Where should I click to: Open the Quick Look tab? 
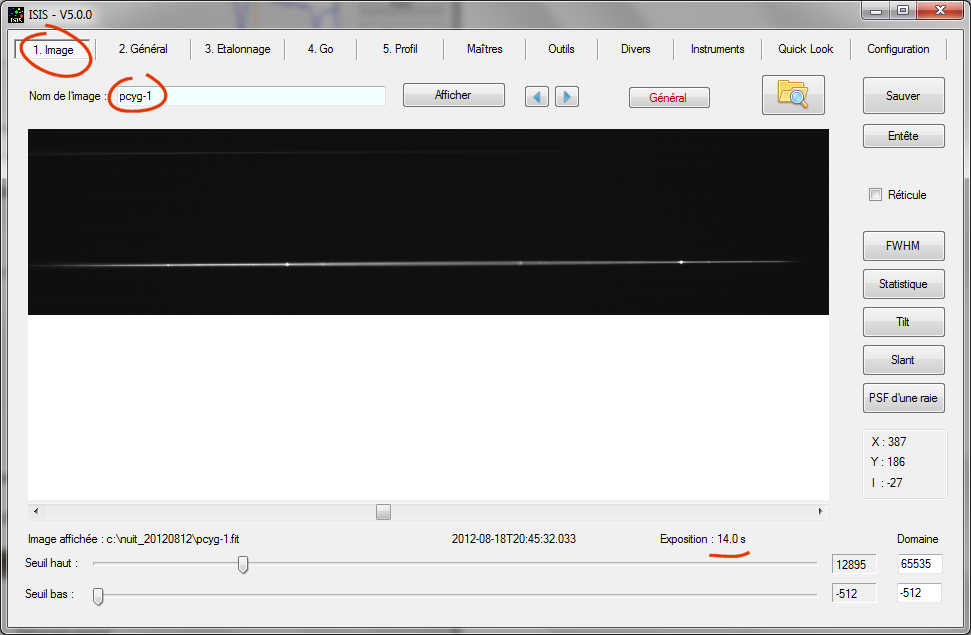point(806,49)
